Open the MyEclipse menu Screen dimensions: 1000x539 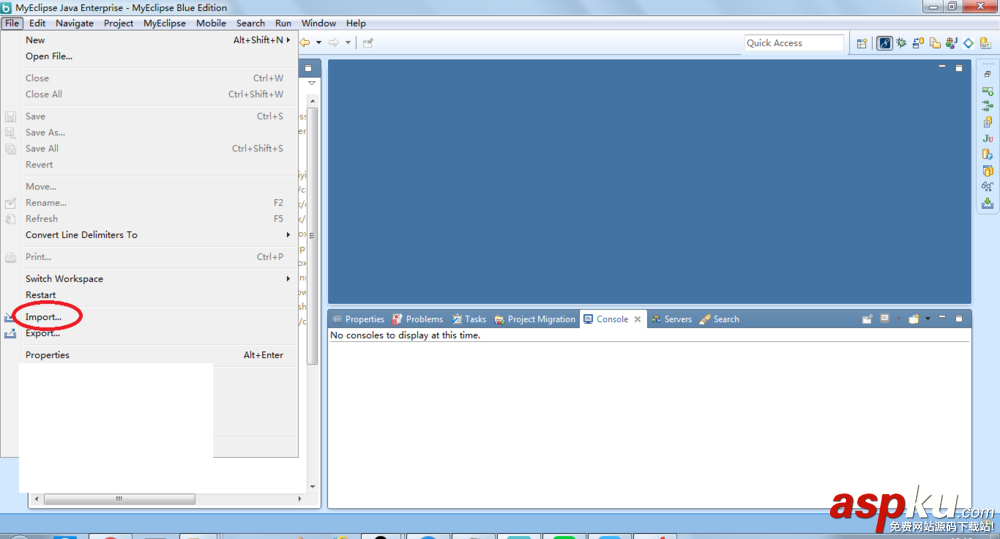165,23
